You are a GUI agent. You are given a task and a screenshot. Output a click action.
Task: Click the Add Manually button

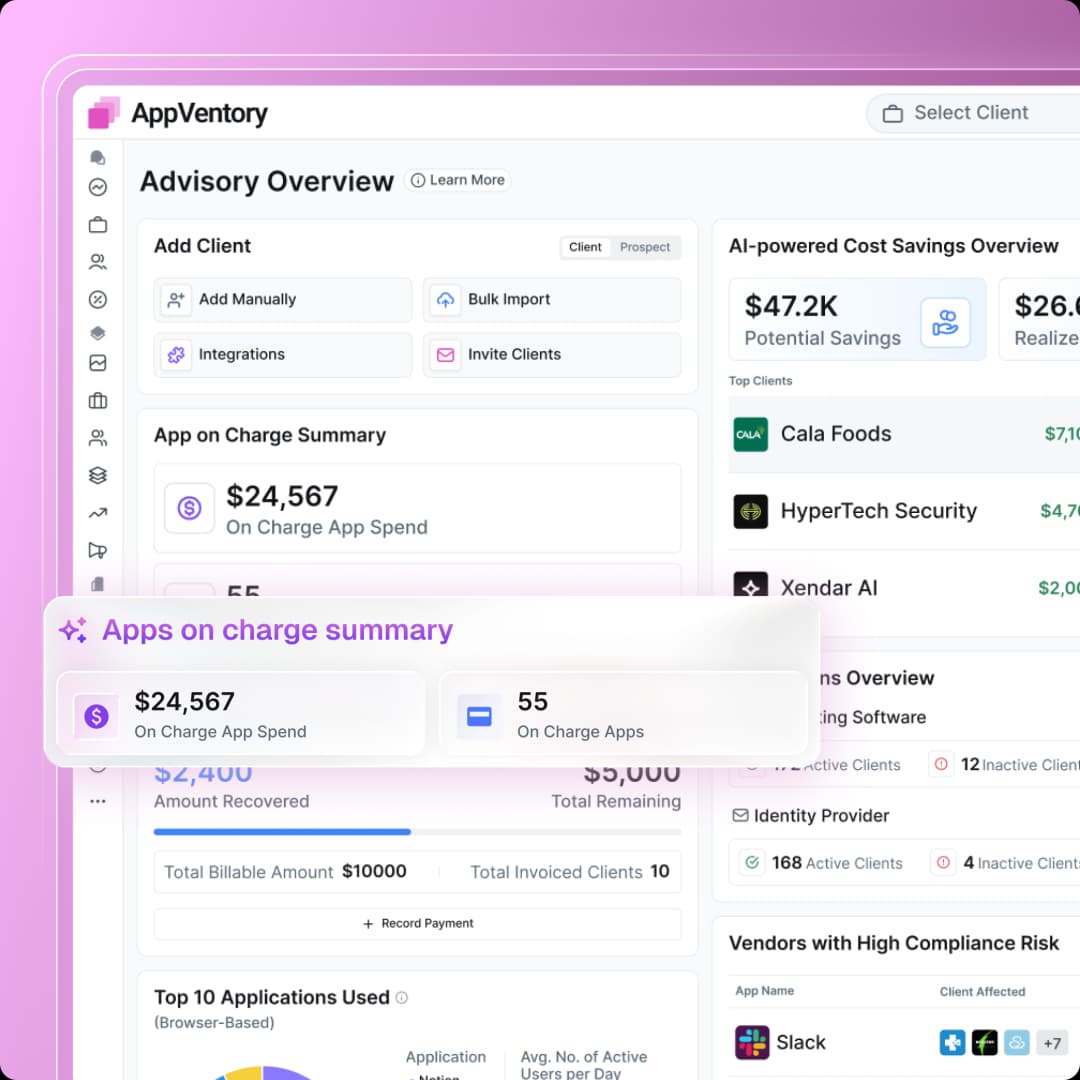click(x=282, y=300)
